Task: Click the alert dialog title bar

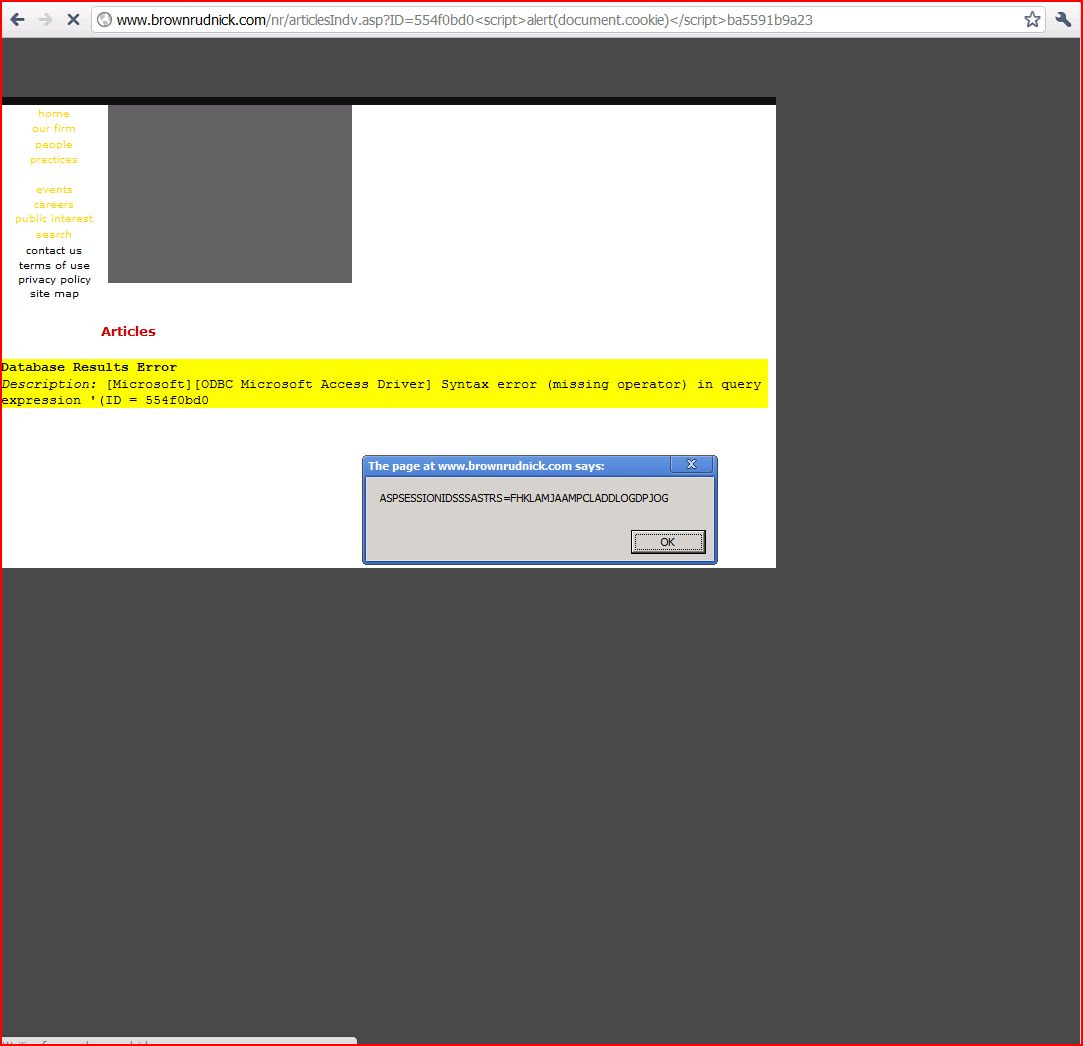Action: coord(518,466)
